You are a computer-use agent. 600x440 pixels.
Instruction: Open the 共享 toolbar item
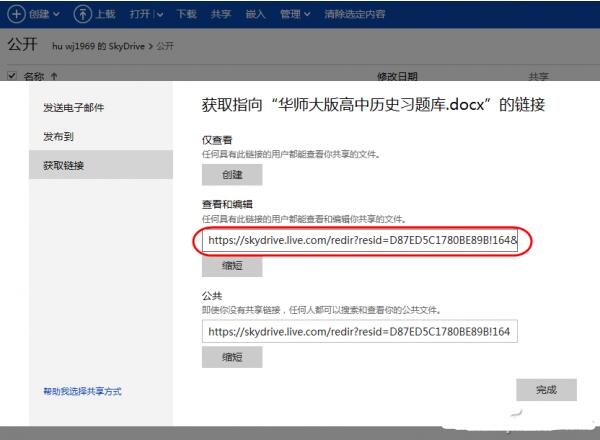[x=221, y=15]
